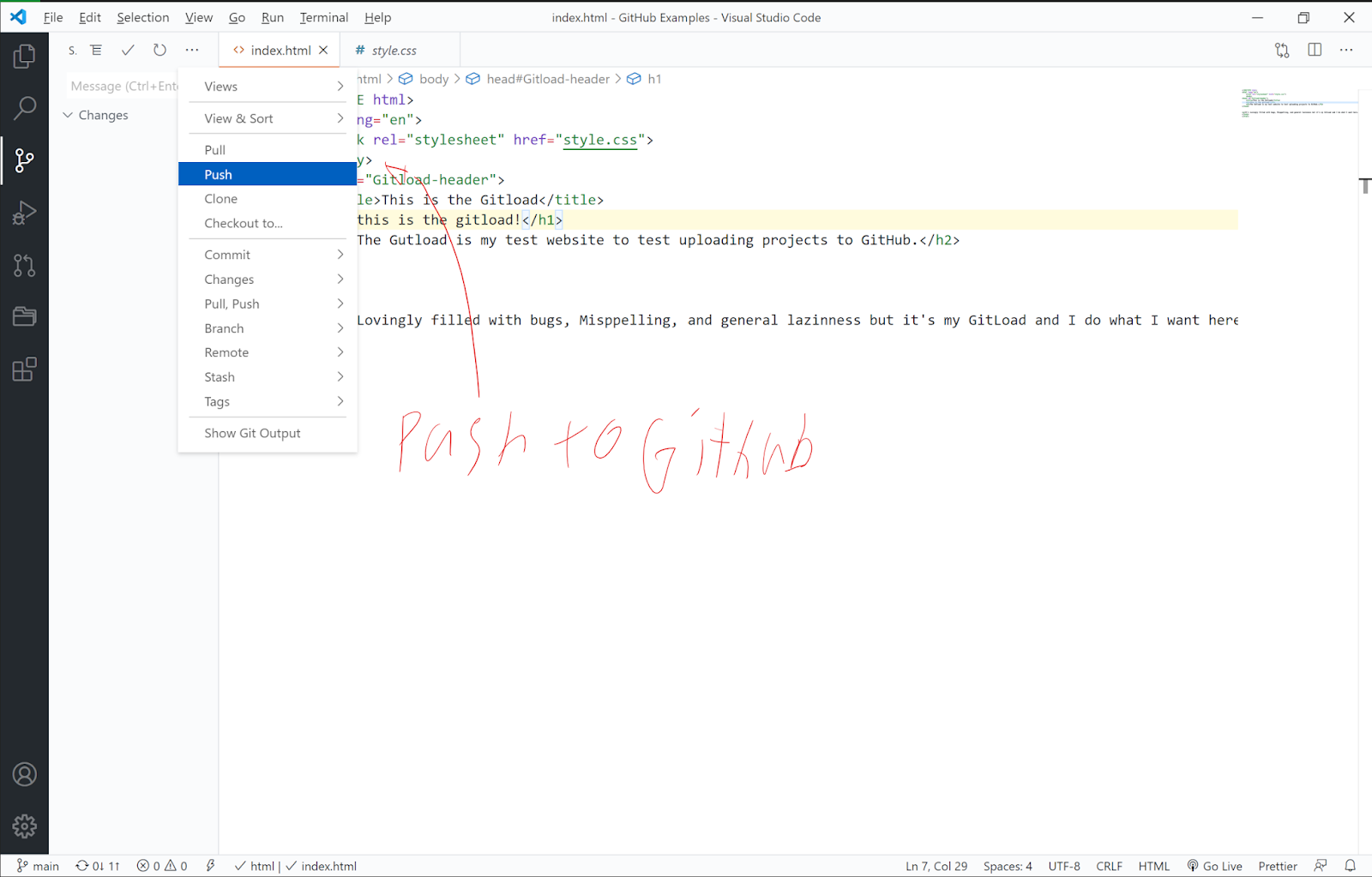The image size is (1372, 877).
Task: Click the Visual Studio Code logo icon
Action: [x=18, y=17]
